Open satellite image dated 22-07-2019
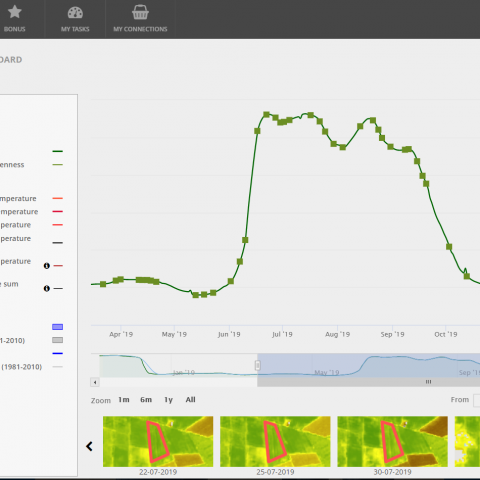Screen dimensions: 480x480 [158, 441]
